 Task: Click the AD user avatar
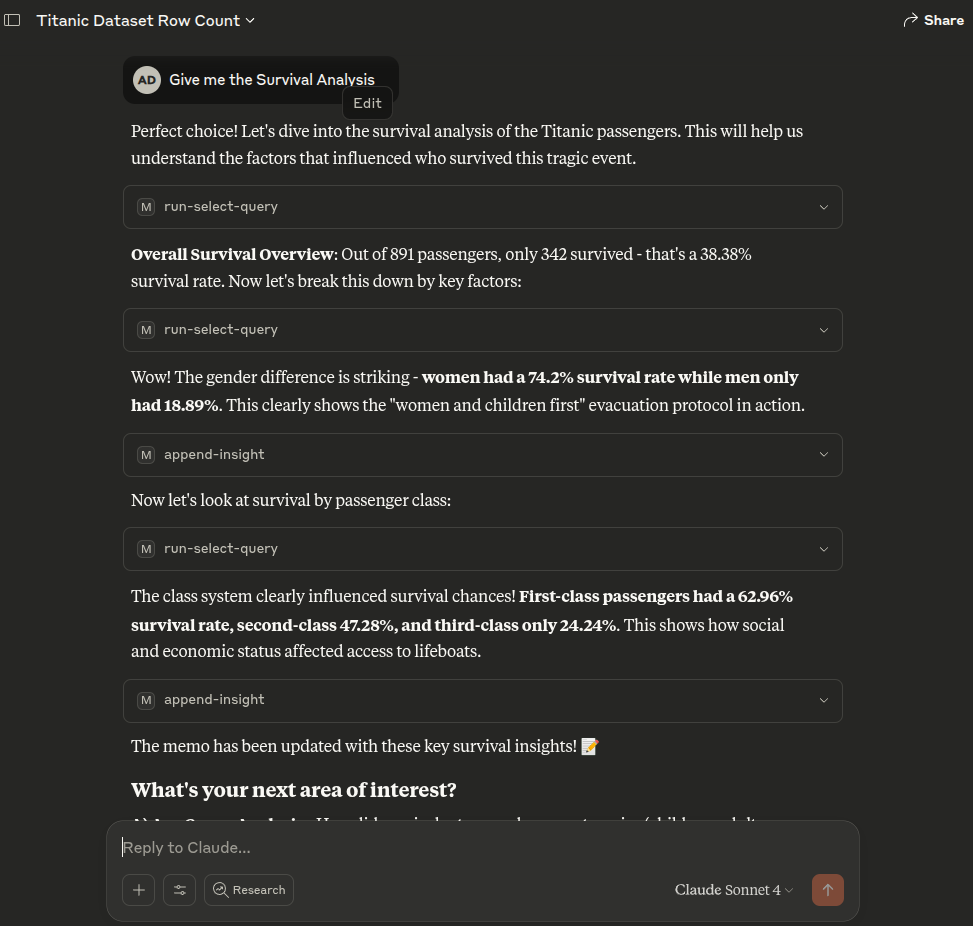point(147,80)
